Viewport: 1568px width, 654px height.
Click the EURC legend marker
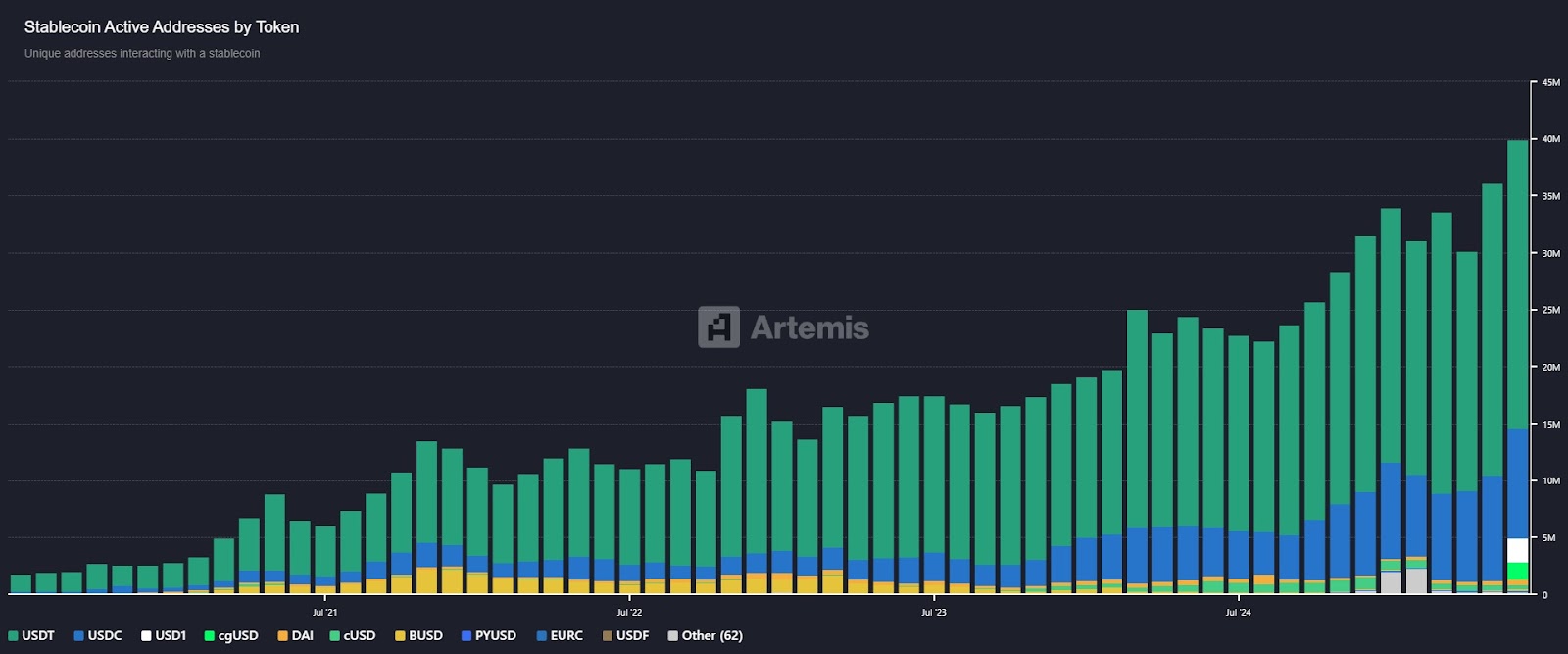542,636
